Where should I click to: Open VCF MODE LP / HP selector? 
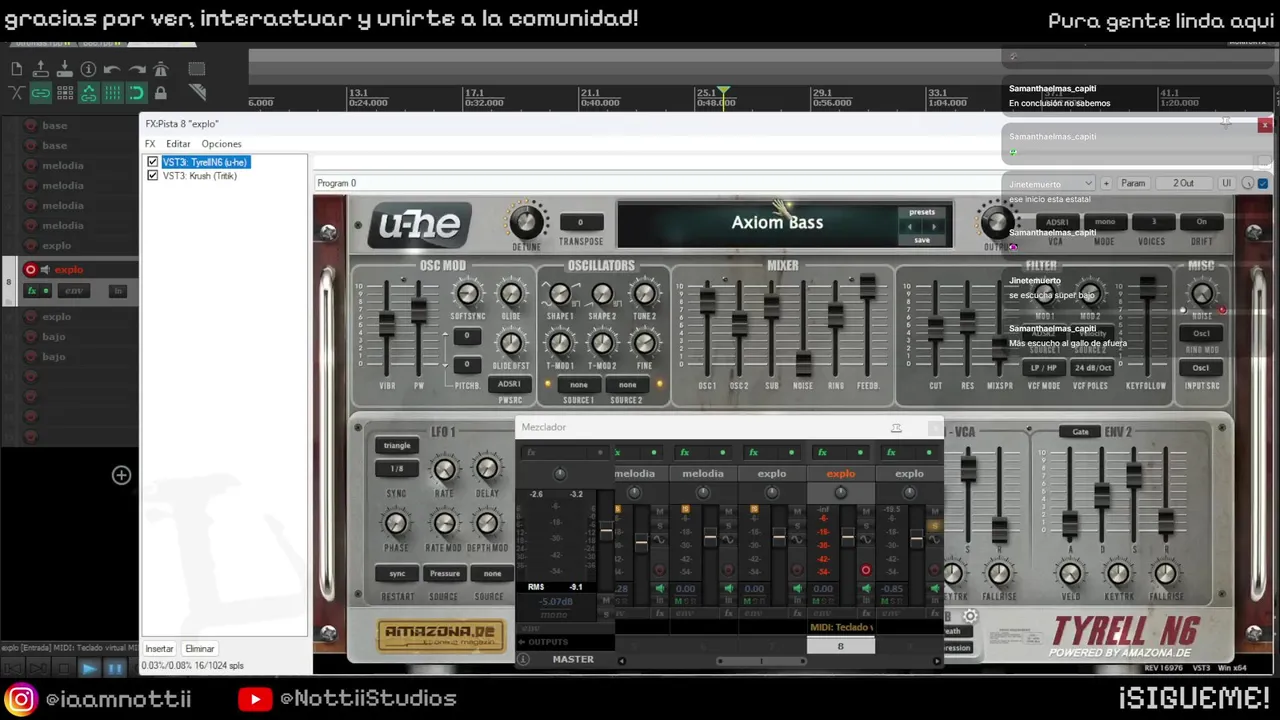pos(1044,368)
